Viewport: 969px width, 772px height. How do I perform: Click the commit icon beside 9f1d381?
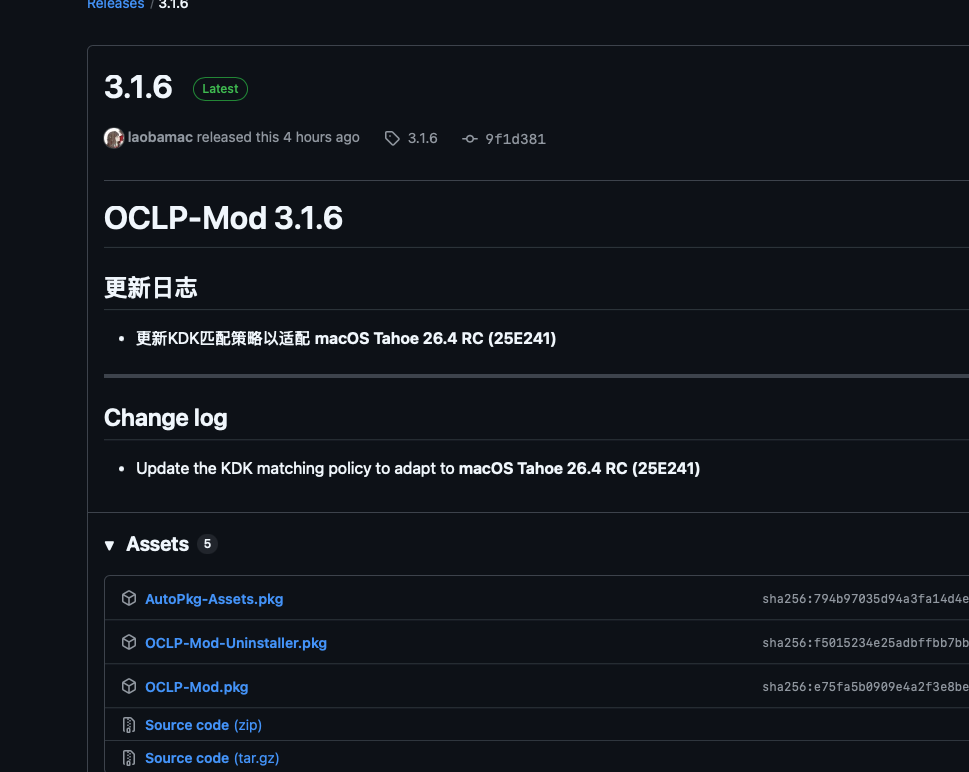470,139
